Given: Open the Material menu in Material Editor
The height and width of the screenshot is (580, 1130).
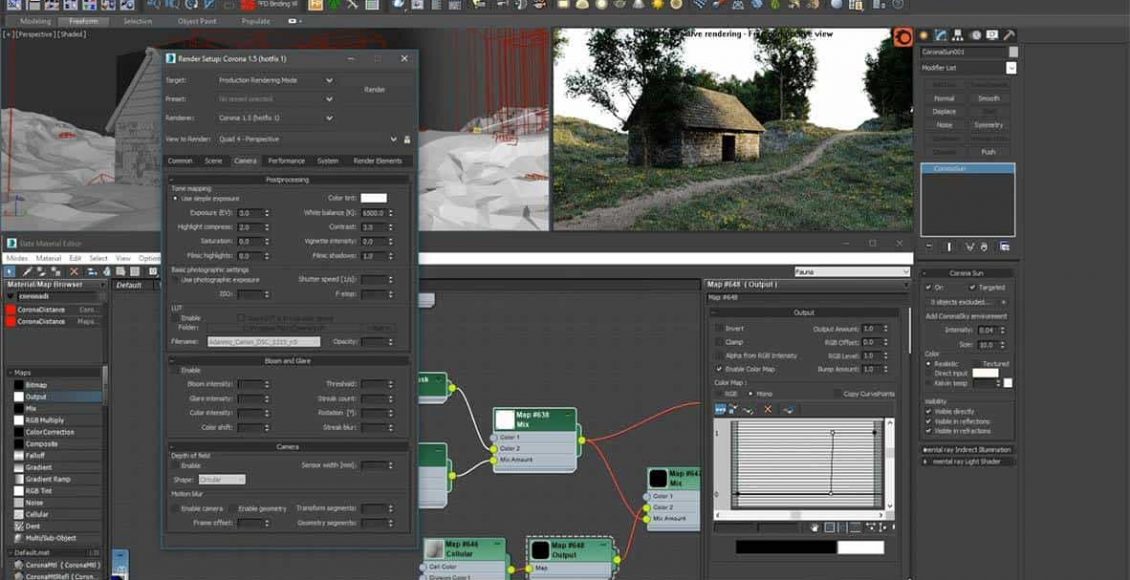Looking at the screenshot, I should click(48, 258).
